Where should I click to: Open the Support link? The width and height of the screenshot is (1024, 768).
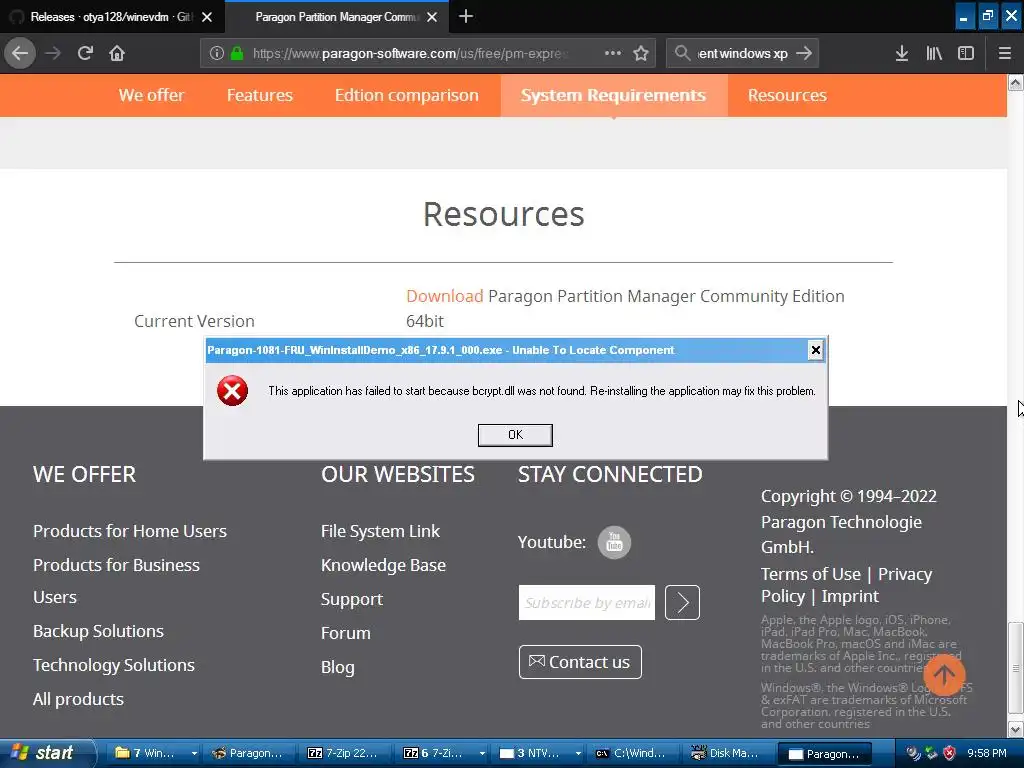351,599
